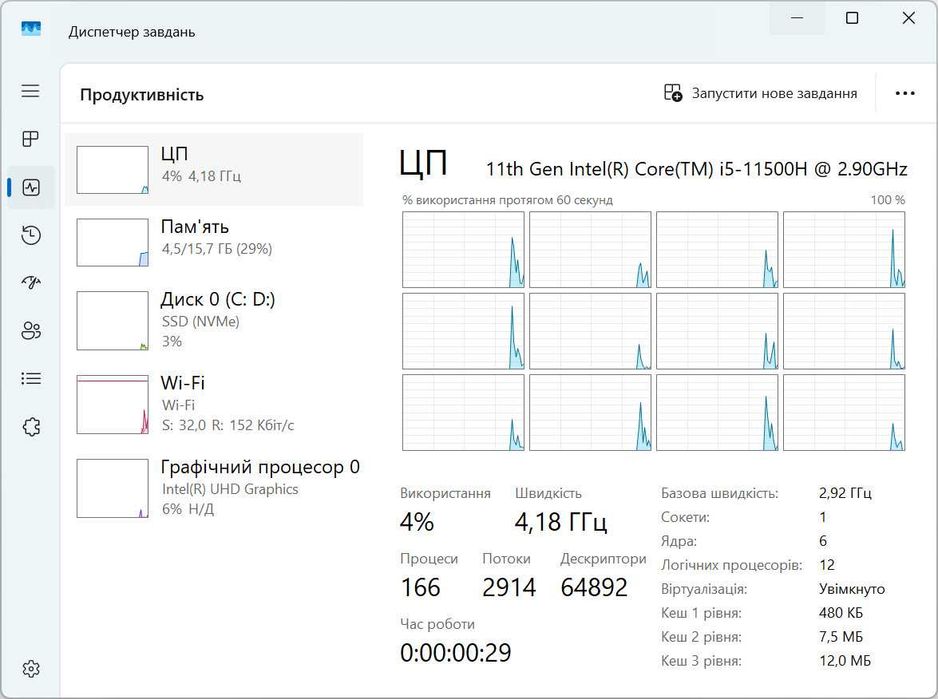The height and width of the screenshot is (699, 938).
Task: Click the 4,18 ГГц speed value under Швидкість
Action: [x=561, y=522]
